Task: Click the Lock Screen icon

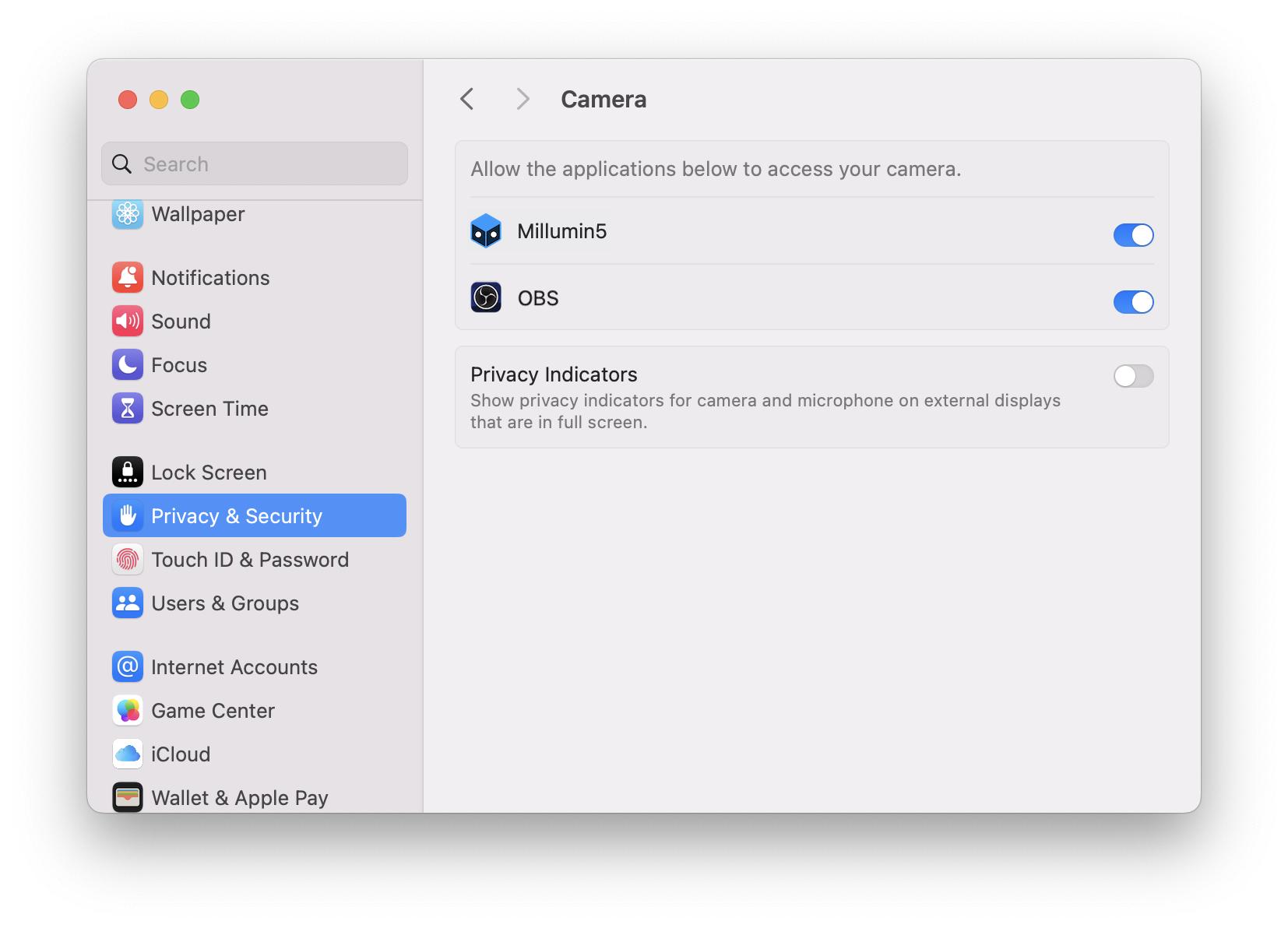Action: (128, 473)
